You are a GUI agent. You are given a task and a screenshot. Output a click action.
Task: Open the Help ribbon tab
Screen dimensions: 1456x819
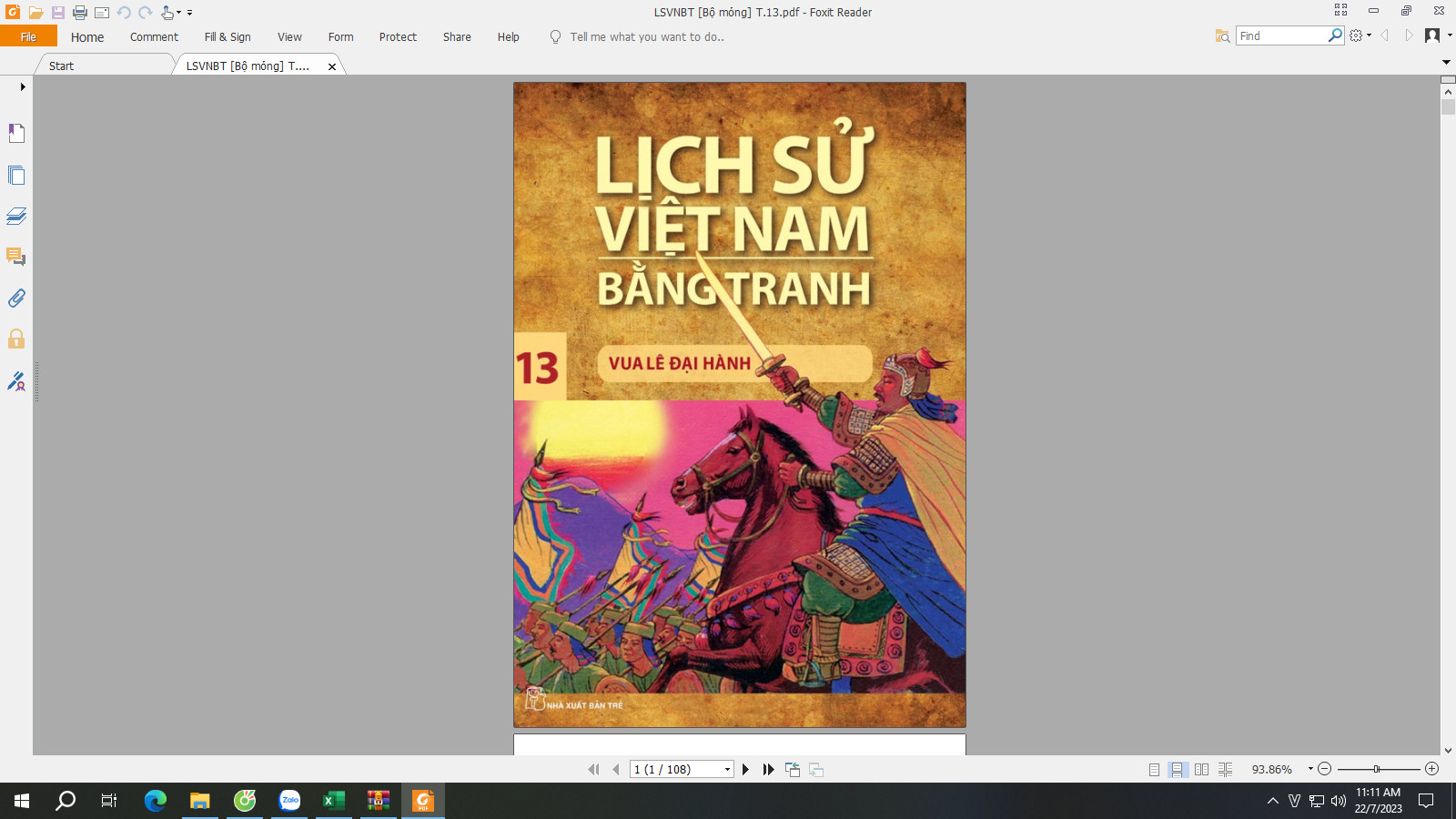click(x=508, y=37)
